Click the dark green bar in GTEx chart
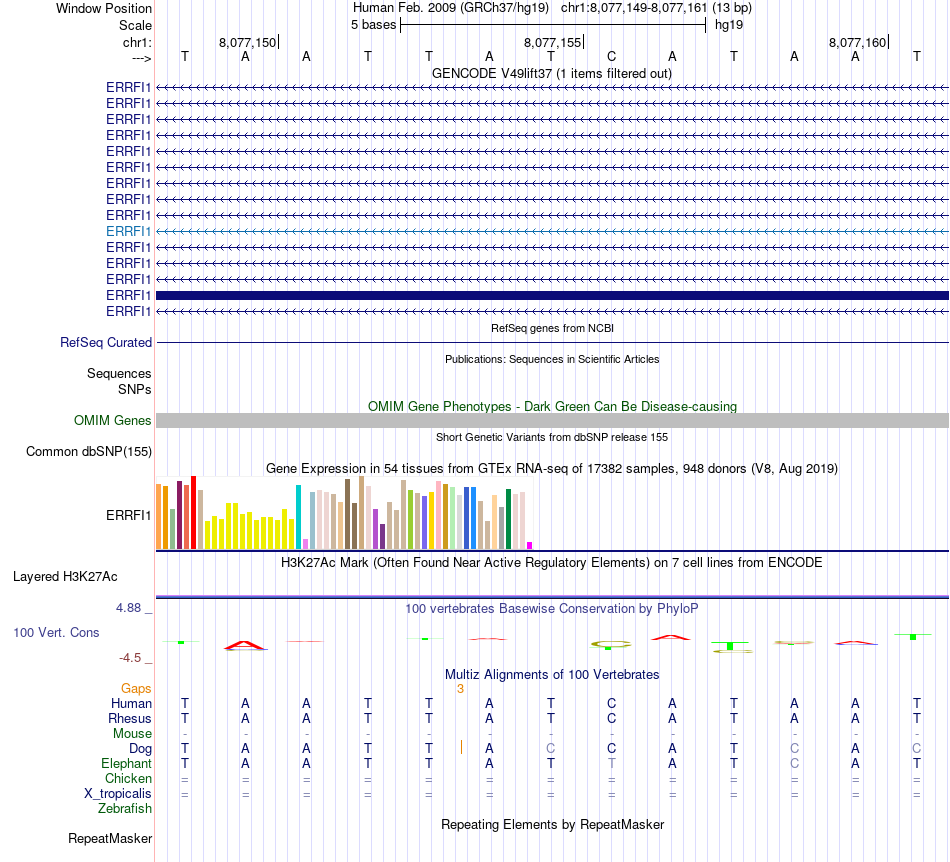The width and height of the screenshot is (950, 862). click(x=508, y=519)
